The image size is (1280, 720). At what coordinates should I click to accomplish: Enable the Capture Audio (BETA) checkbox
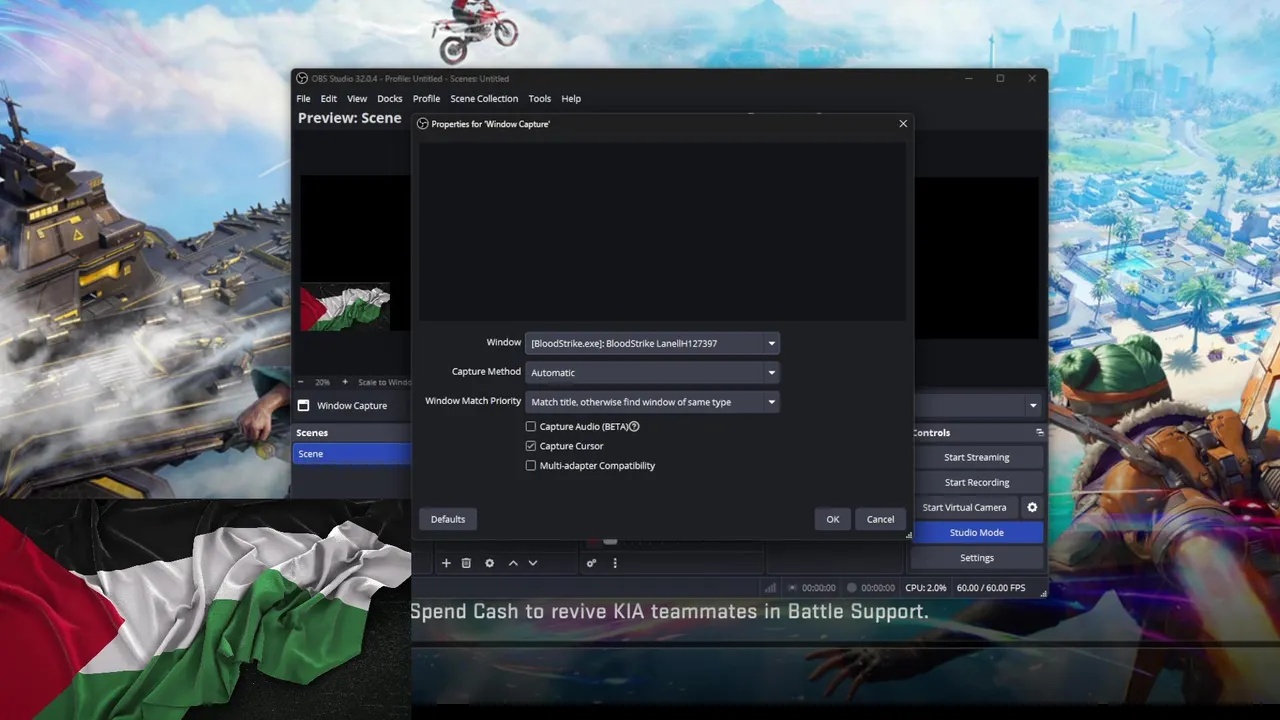[531, 426]
